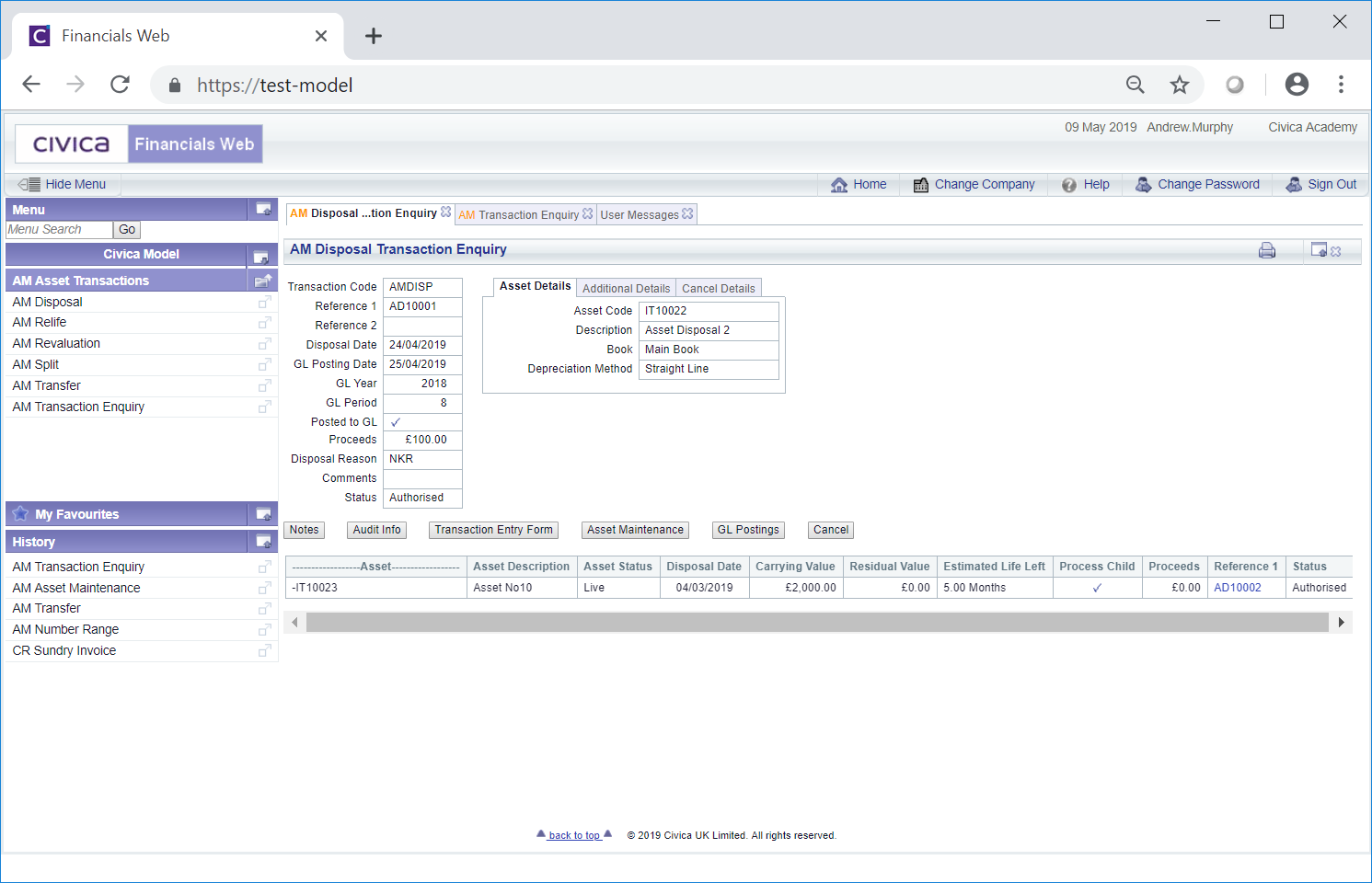
Task: Collapse My Favourites panel icon
Action: (x=263, y=514)
